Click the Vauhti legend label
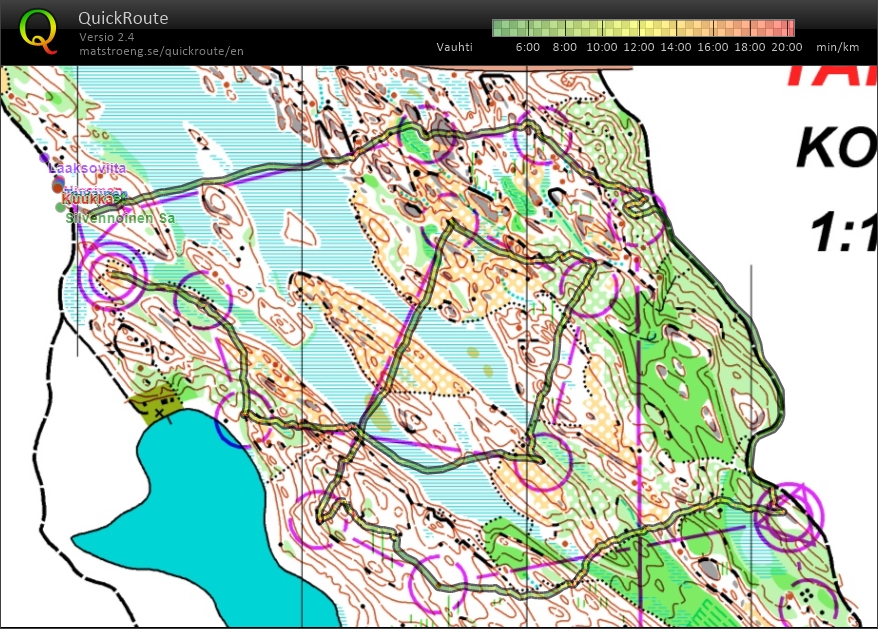The width and height of the screenshot is (878, 629). (x=454, y=47)
